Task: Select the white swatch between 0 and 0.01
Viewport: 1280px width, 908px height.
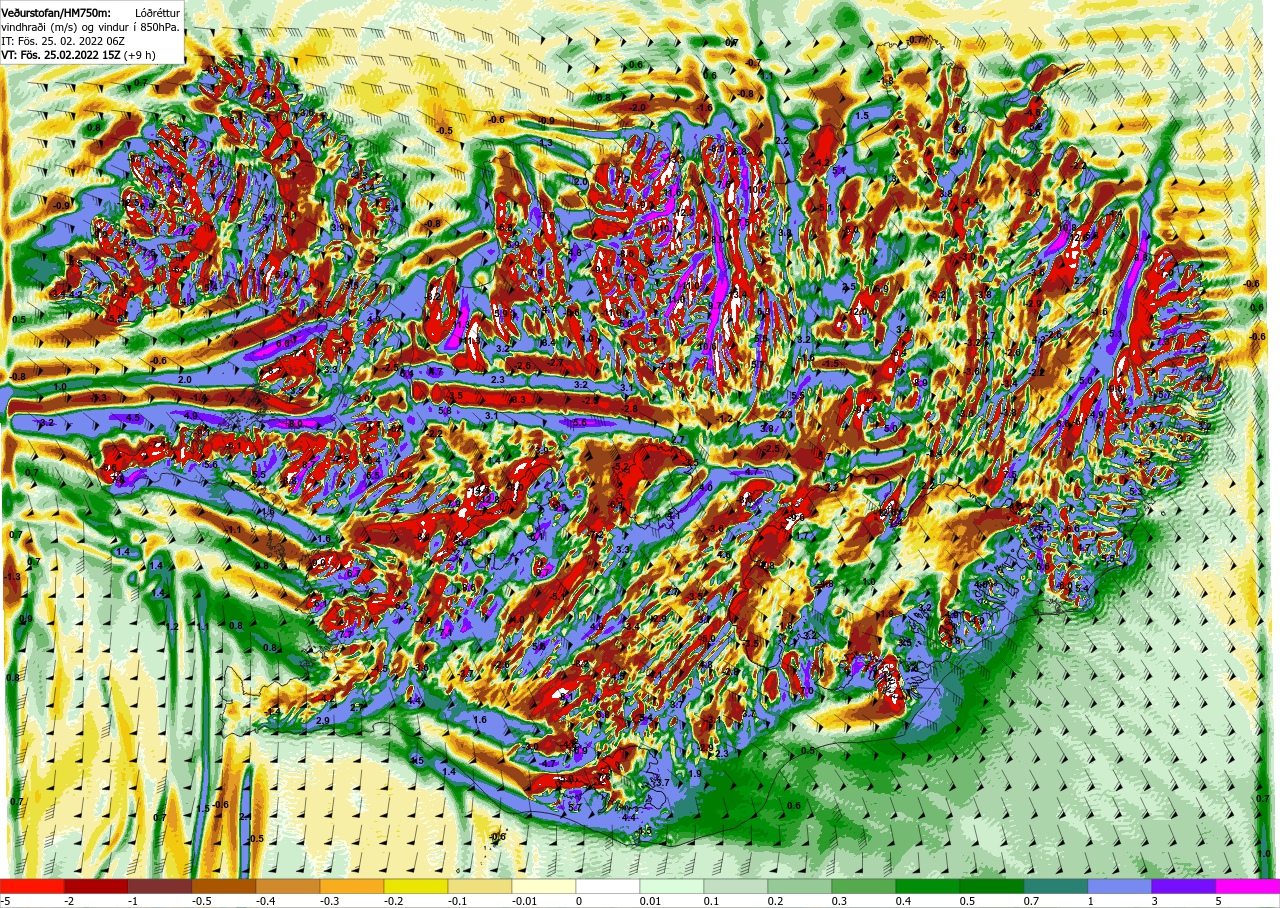Action: point(608,886)
